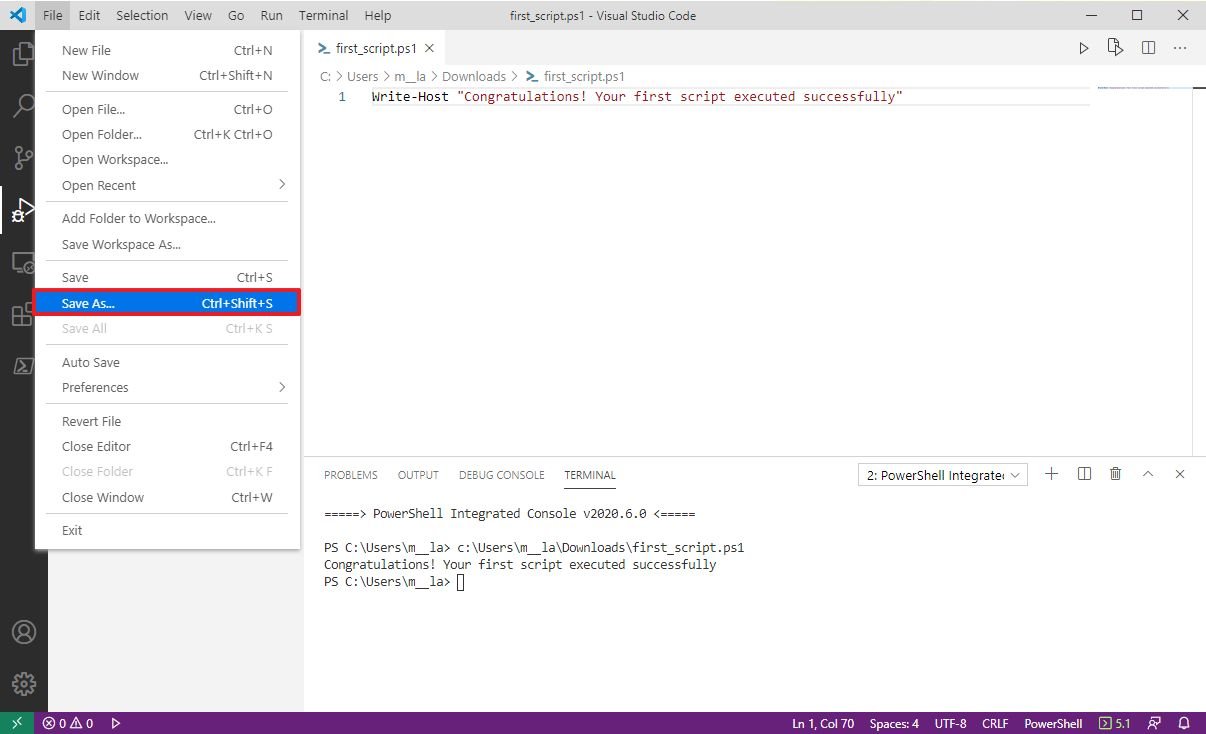Toggle Auto Save in File menu

click(91, 362)
